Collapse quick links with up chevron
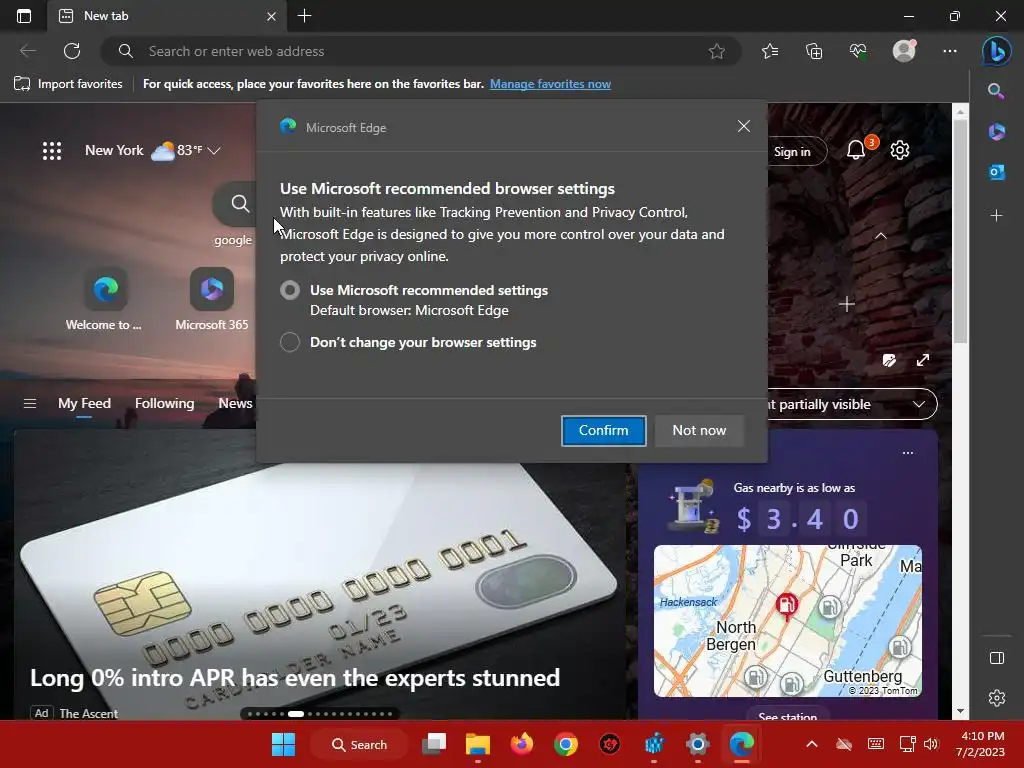Image resolution: width=1024 pixels, height=768 pixels. pos(880,236)
